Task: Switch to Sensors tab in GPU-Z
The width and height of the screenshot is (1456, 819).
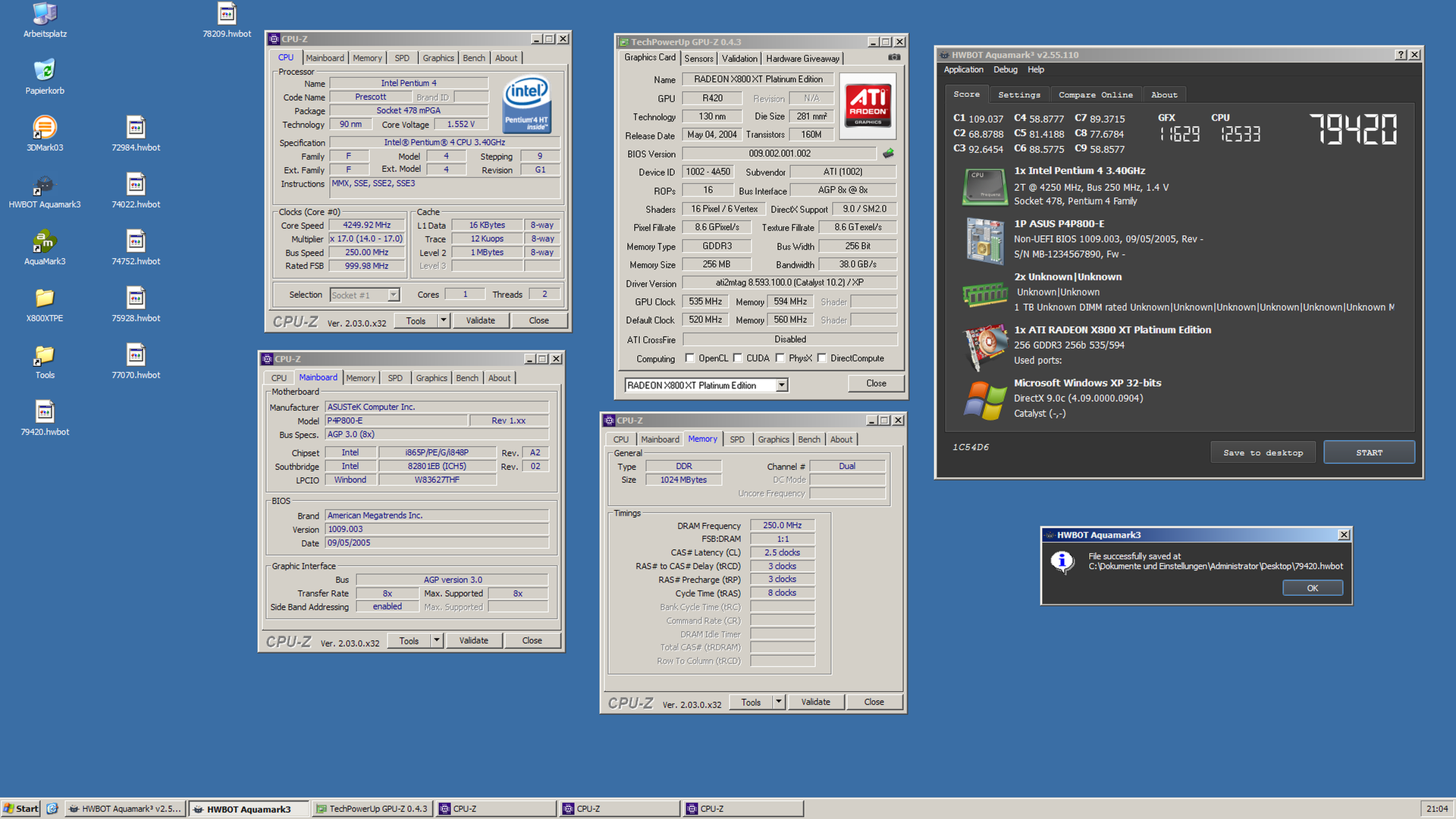Action: coord(698,58)
